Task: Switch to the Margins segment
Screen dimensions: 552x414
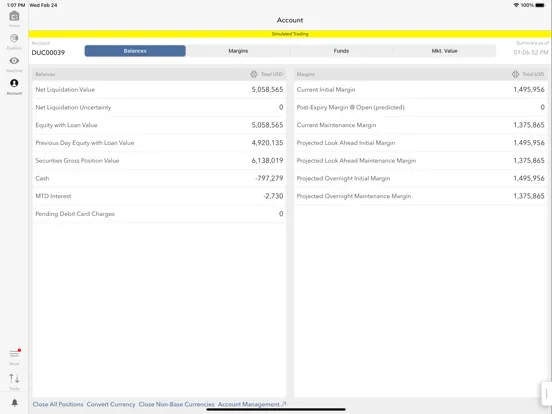Action: [x=238, y=51]
